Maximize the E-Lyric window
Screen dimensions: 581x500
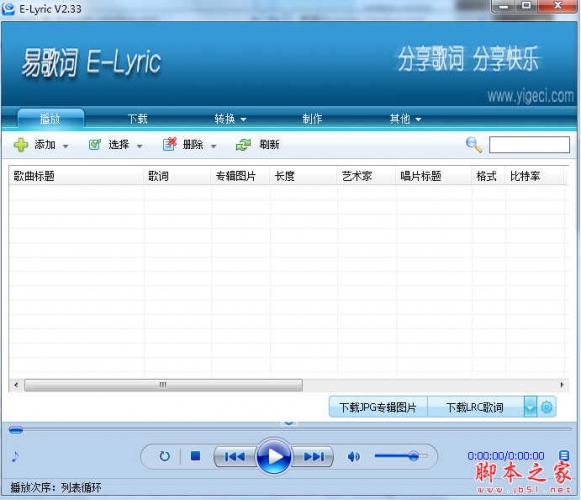tap(526, 6)
